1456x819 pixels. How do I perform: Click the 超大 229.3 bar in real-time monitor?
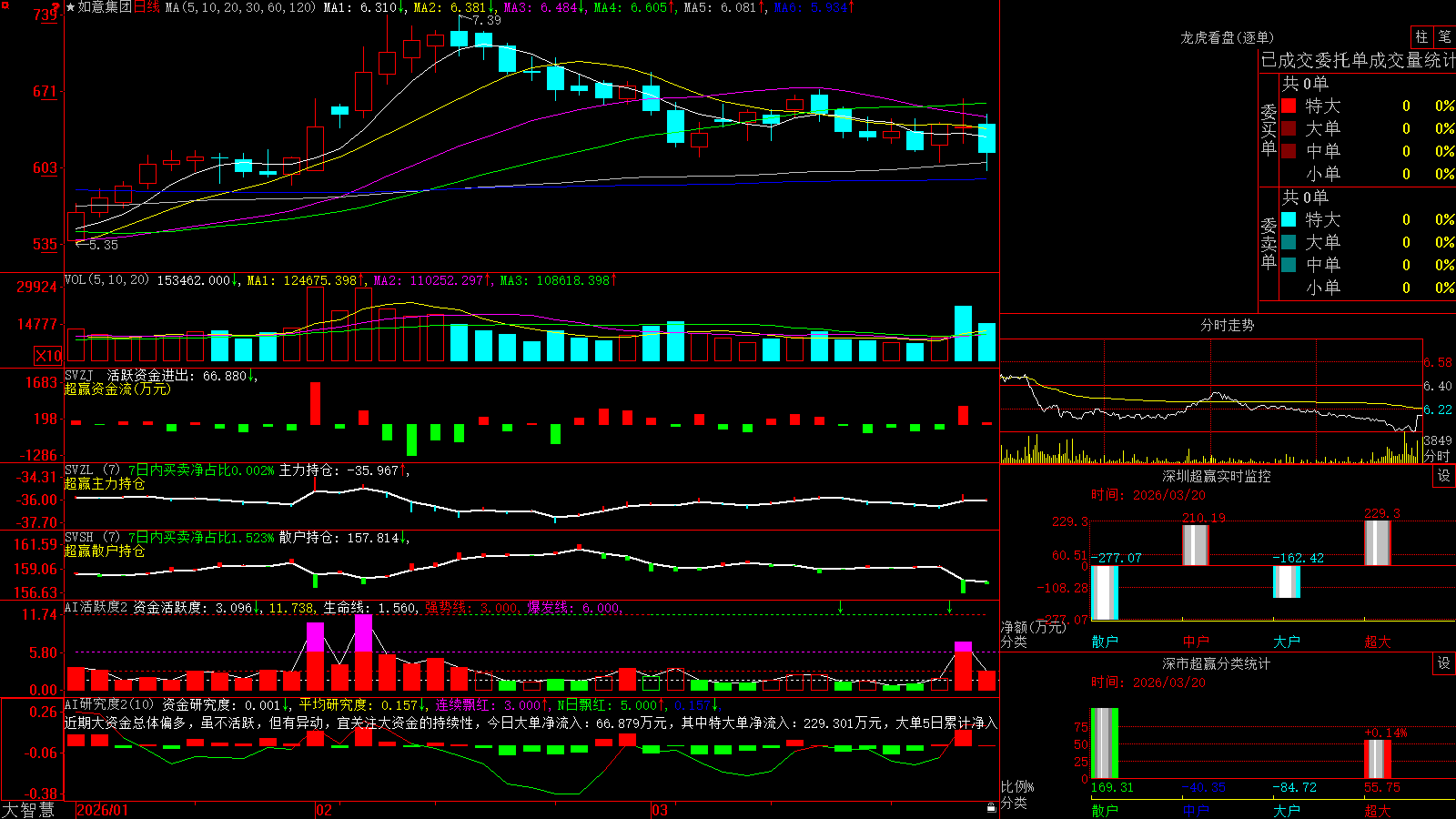(1378, 542)
